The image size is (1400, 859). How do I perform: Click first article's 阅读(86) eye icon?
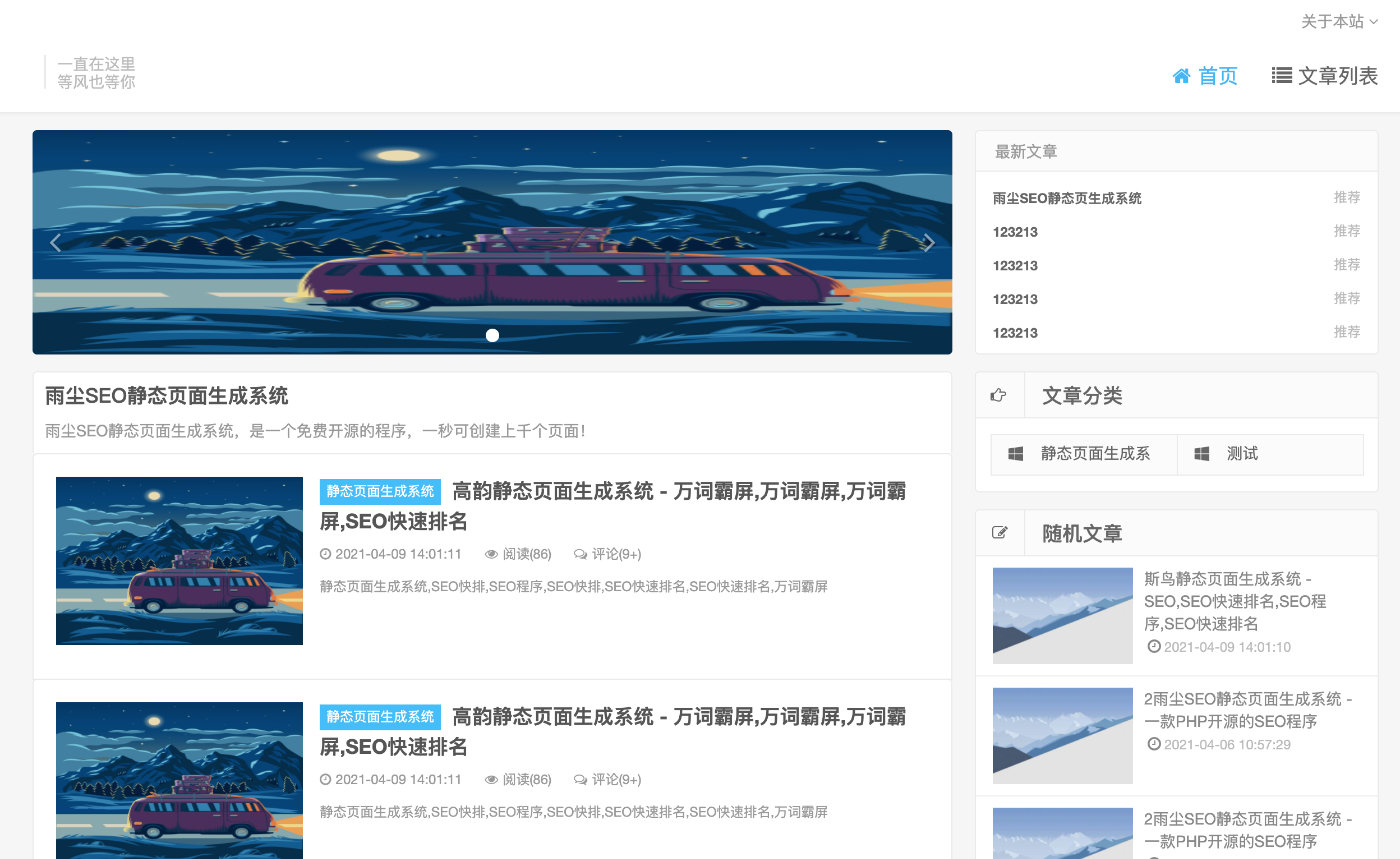[491, 554]
